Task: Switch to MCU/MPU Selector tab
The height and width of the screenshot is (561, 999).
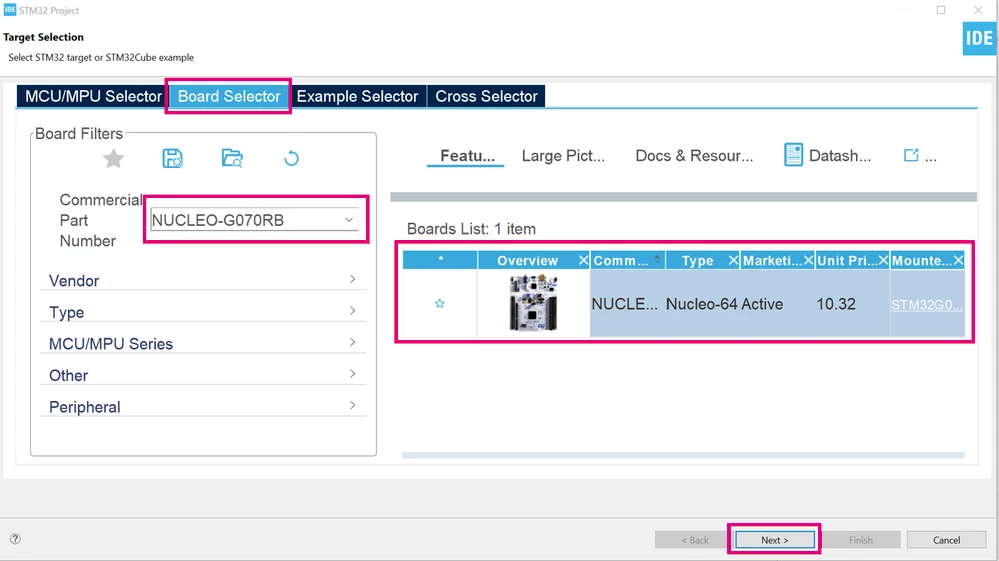Action: click(93, 96)
